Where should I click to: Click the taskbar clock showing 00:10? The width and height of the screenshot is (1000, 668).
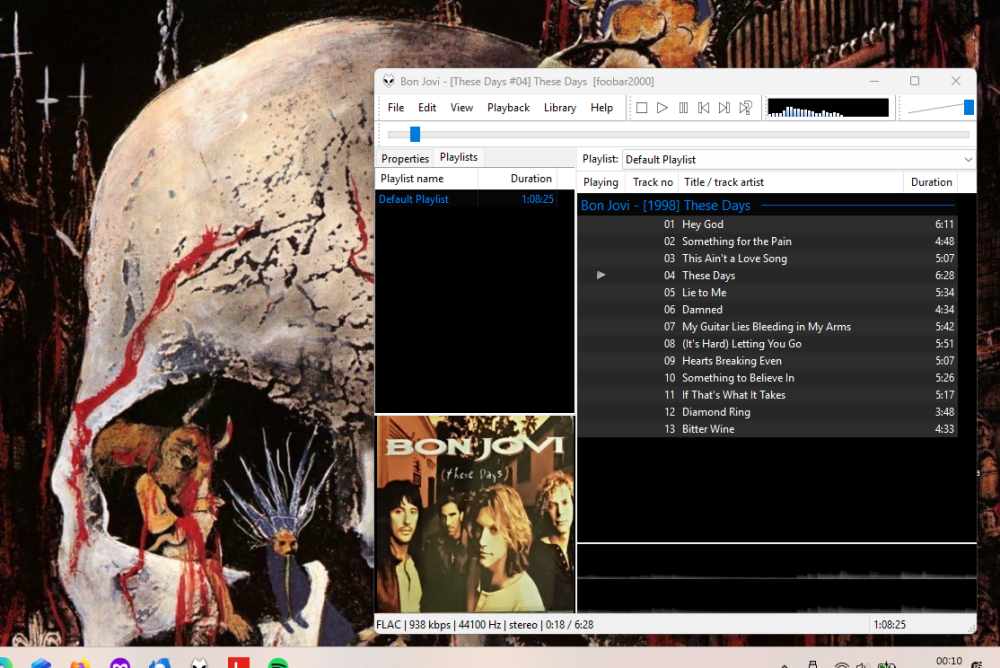tap(948, 661)
